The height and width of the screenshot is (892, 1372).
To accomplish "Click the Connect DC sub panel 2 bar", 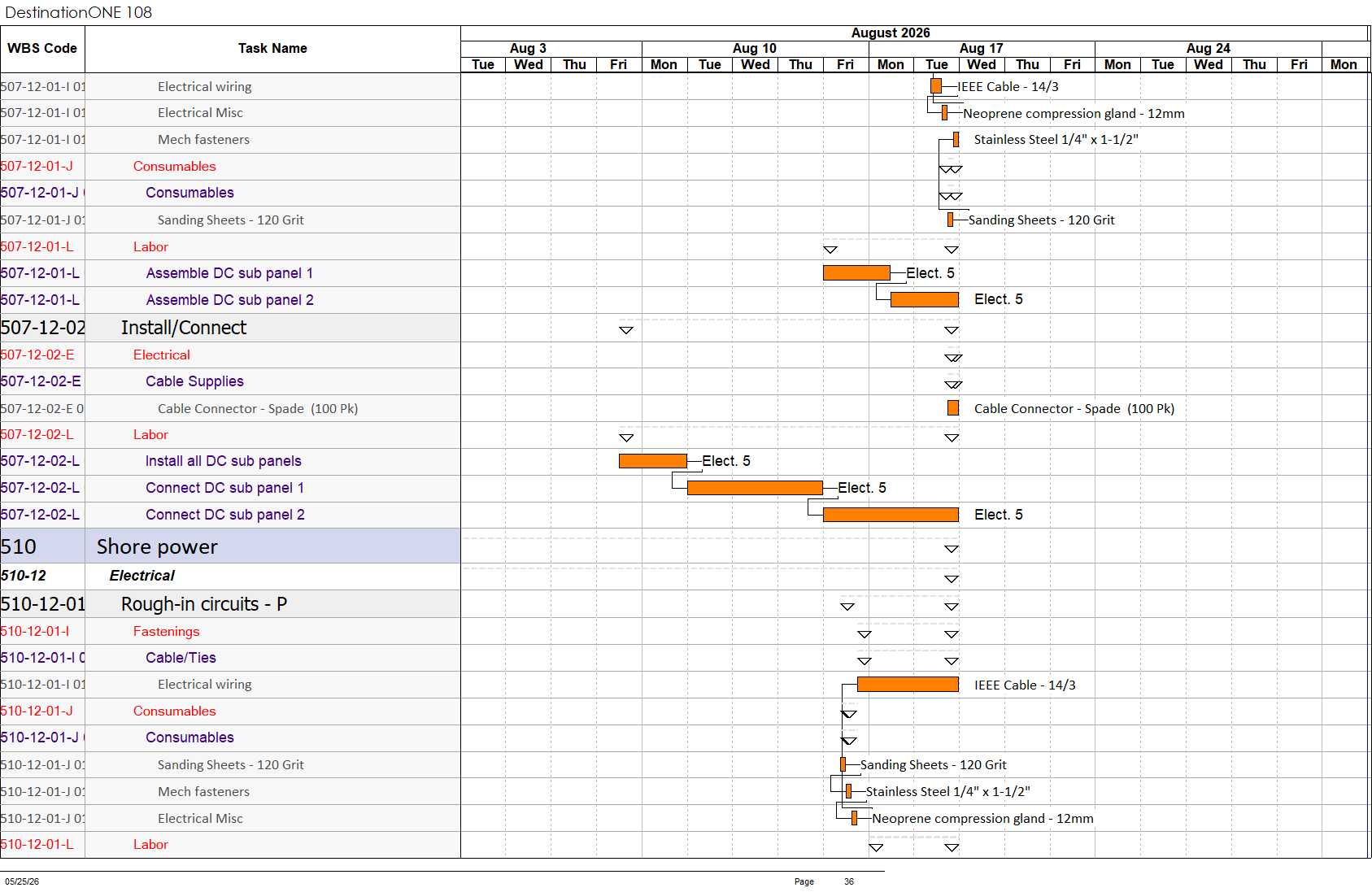I will tap(891, 515).
